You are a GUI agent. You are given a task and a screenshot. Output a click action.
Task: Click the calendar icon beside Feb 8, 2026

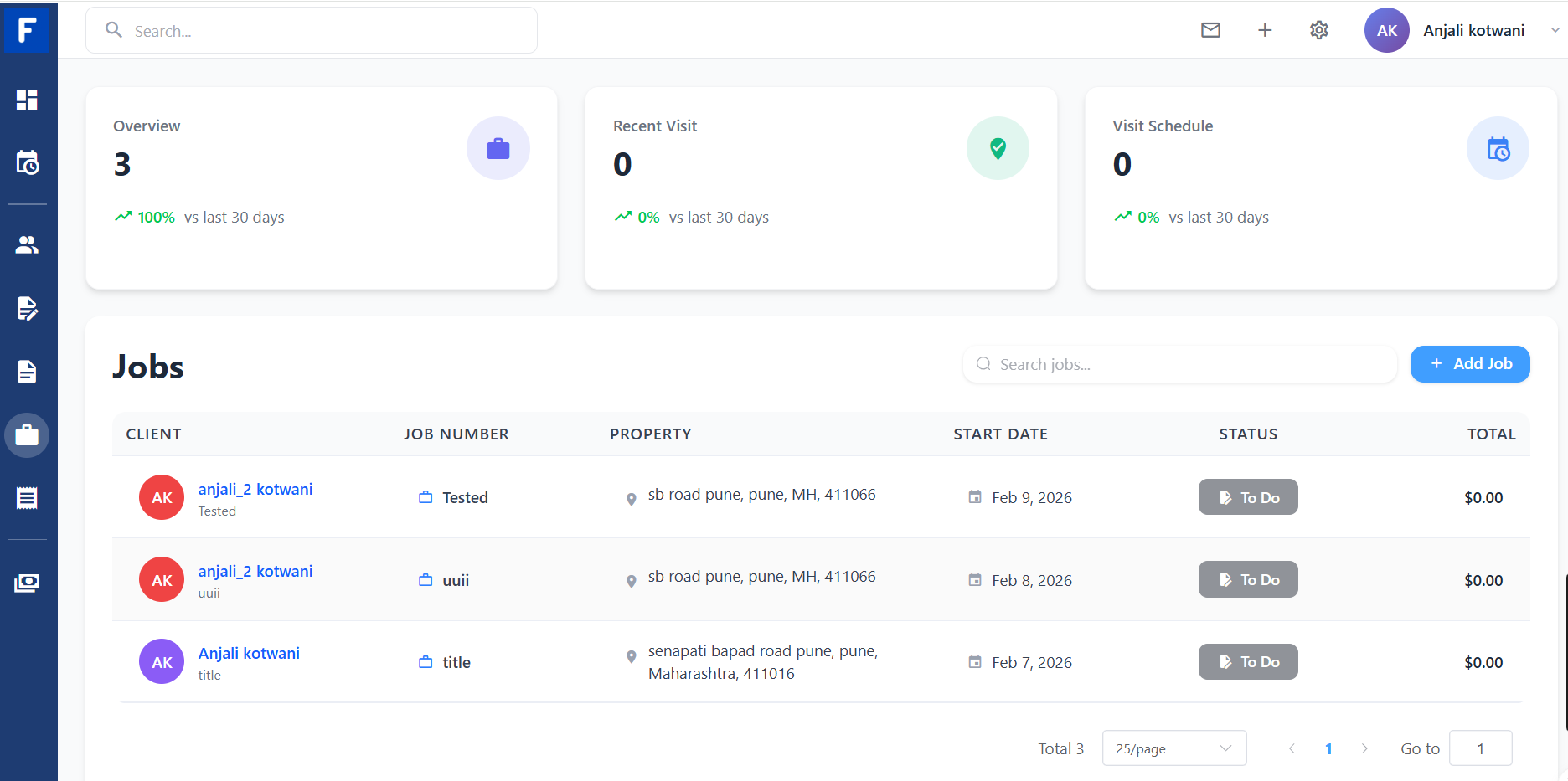click(x=975, y=579)
